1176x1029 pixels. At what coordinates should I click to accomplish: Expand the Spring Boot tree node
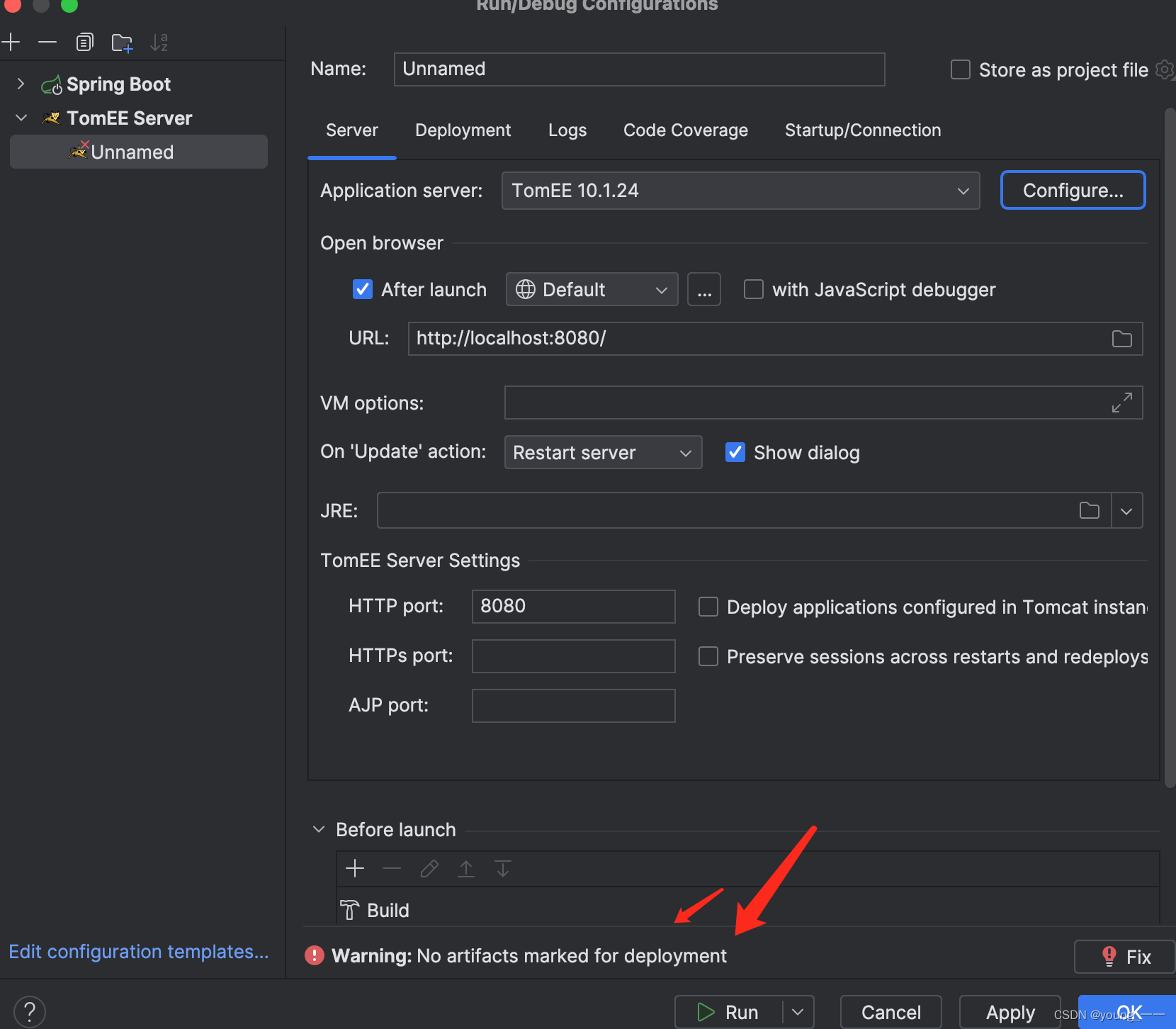click(x=21, y=84)
